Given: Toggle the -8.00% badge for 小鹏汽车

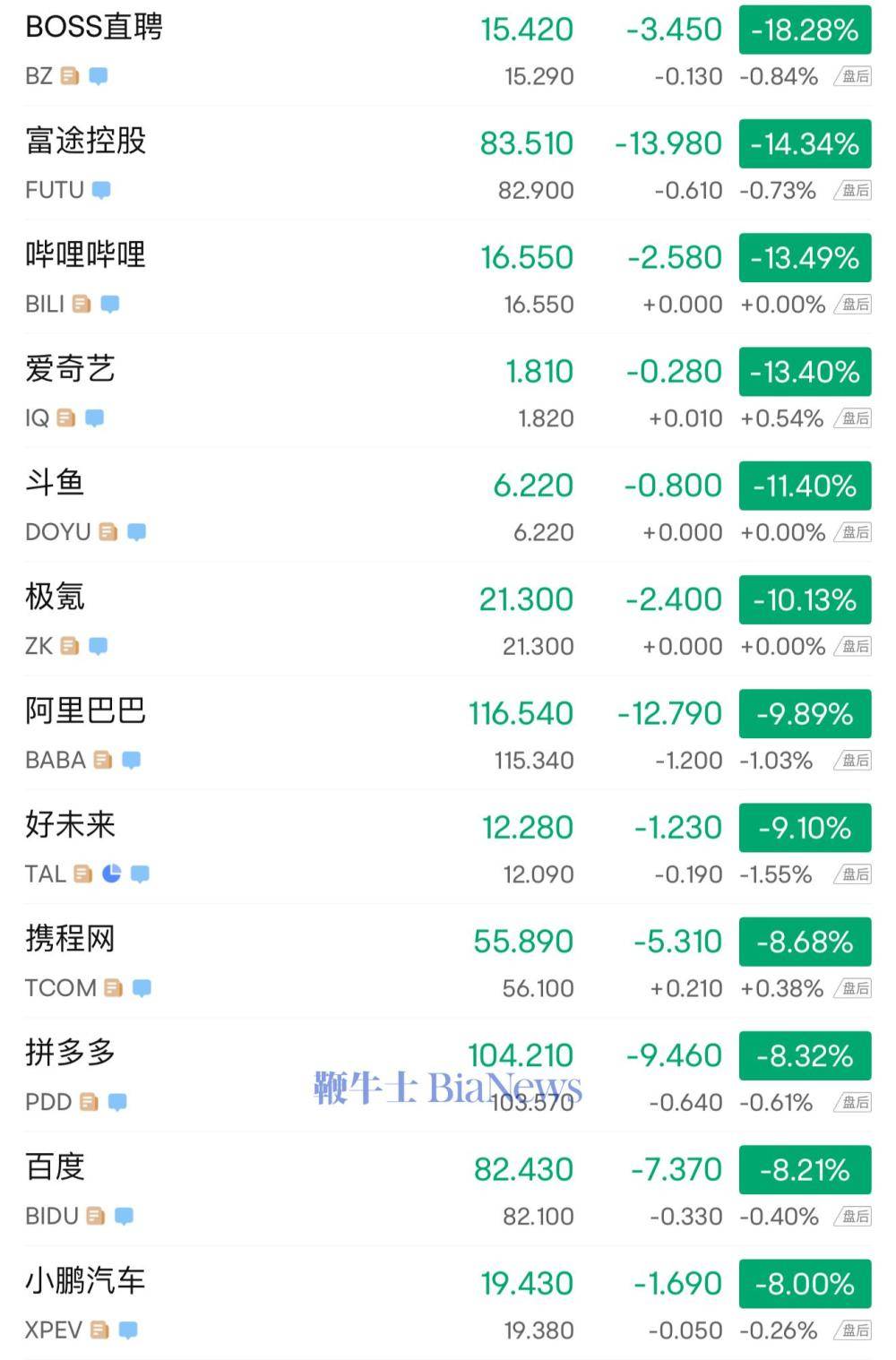Looking at the screenshot, I should [805, 1284].
